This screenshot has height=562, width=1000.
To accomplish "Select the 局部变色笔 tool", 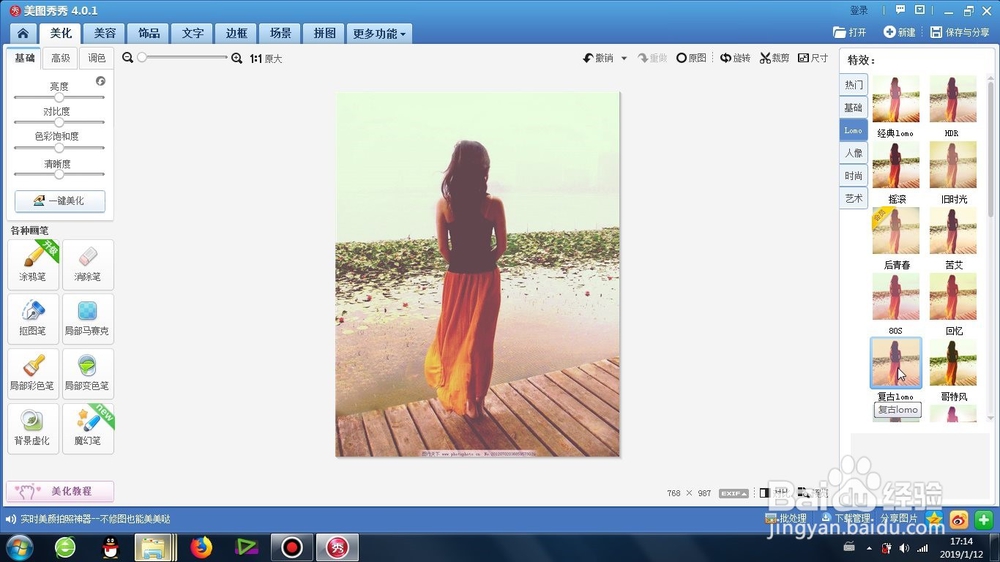I will pyautogui.click(x=88, y=373).
